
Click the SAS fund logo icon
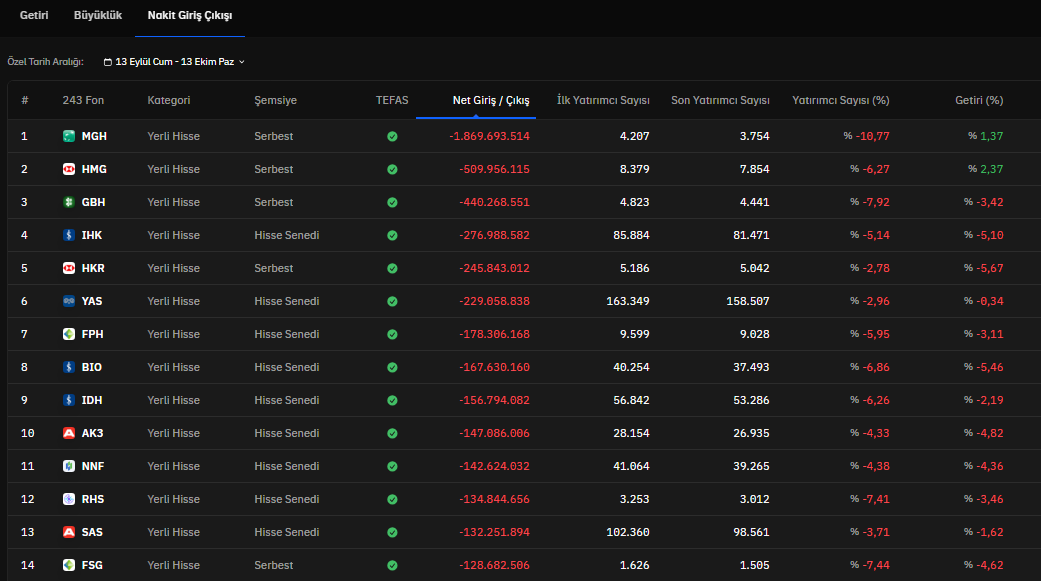(x=68, y=532)
